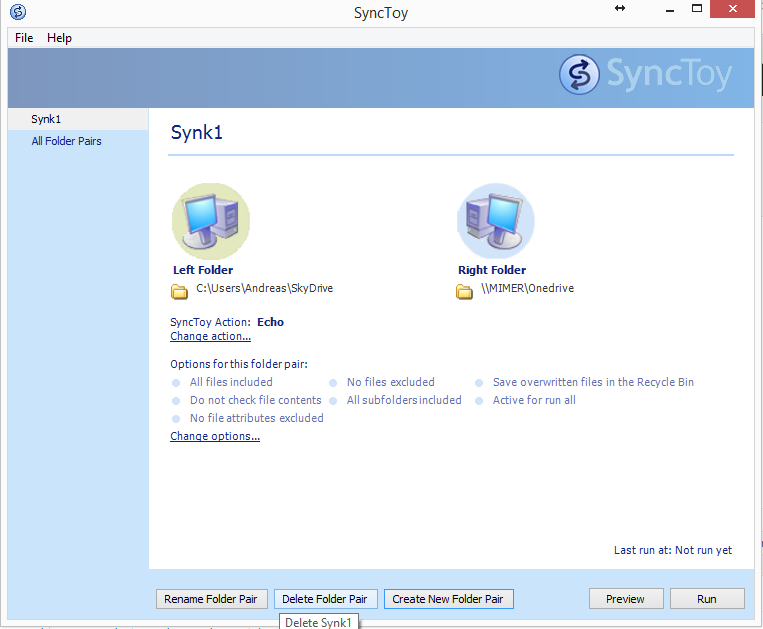Click Save overwritten files in the Recycle Bin text
The image size is (763, 629).
coord(593,382)
